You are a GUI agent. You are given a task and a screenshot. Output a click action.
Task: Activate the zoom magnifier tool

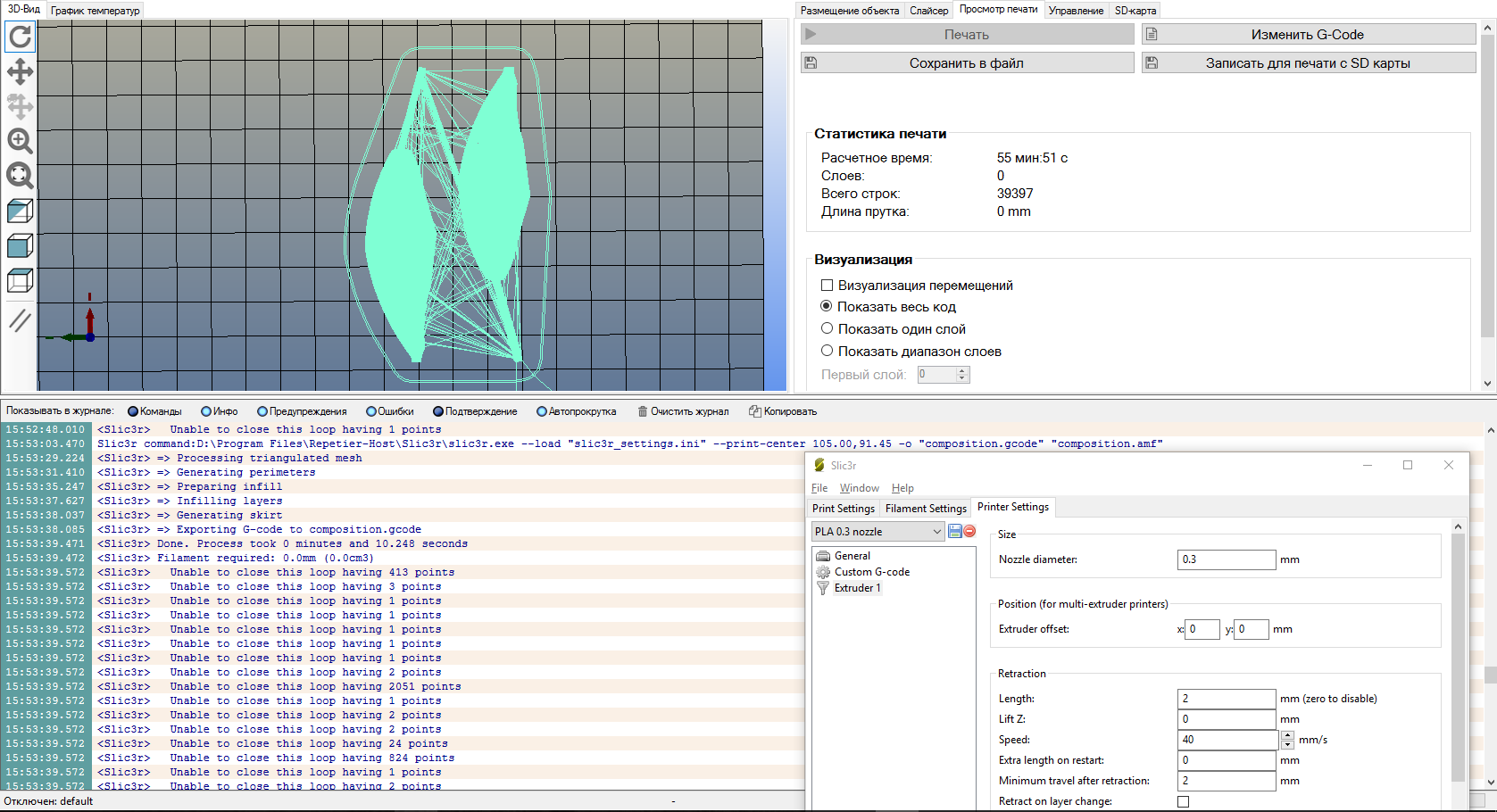tap(20, 141)
